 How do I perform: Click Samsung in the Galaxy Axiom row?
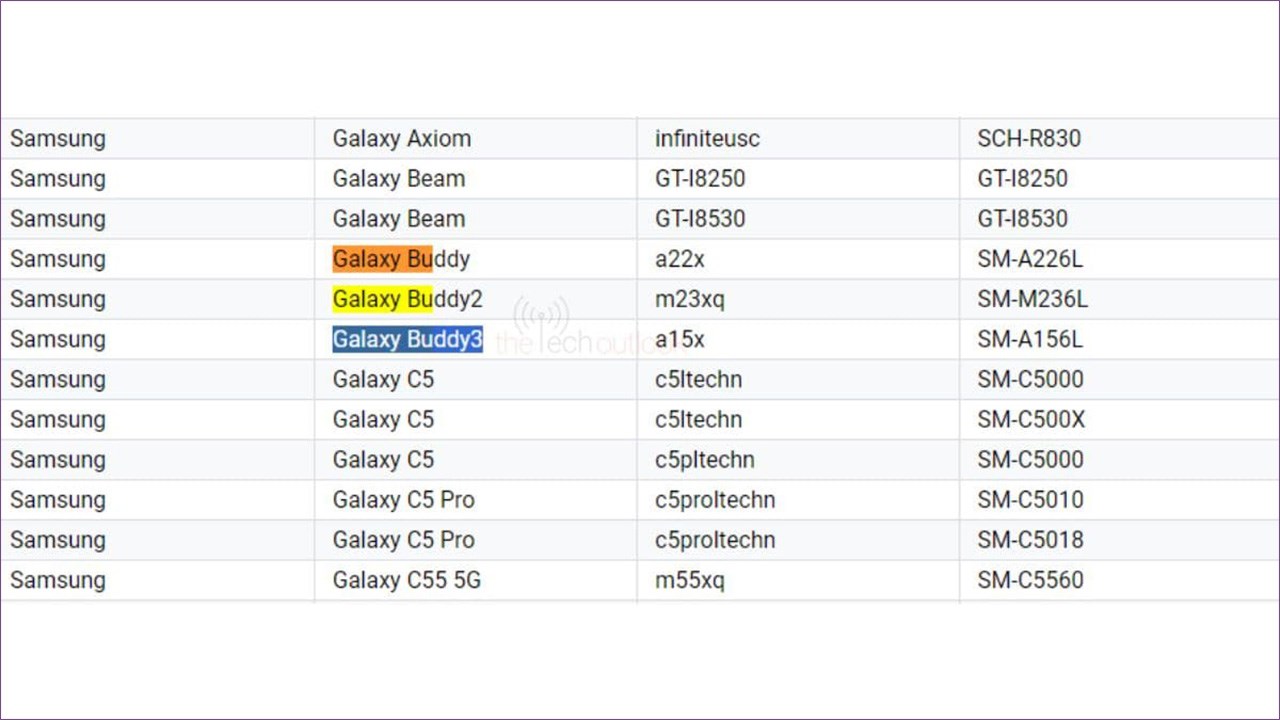coord(58,139)
